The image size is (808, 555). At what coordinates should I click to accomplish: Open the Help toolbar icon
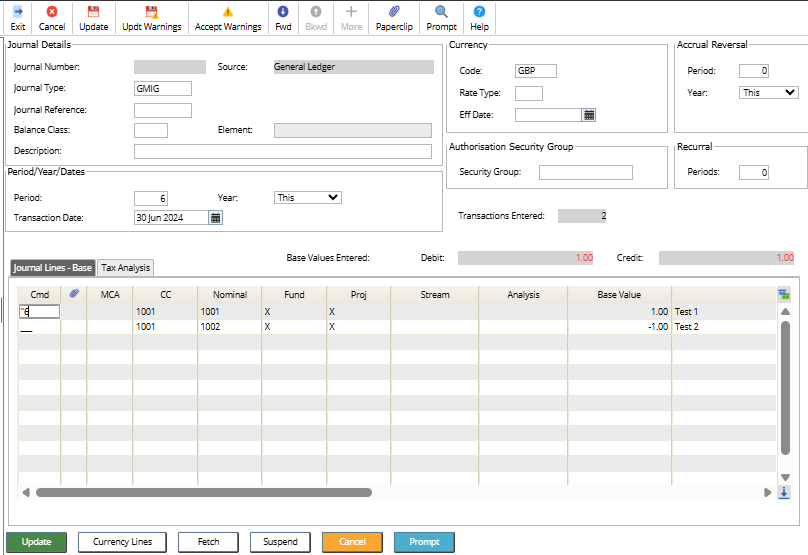[479, 12]
